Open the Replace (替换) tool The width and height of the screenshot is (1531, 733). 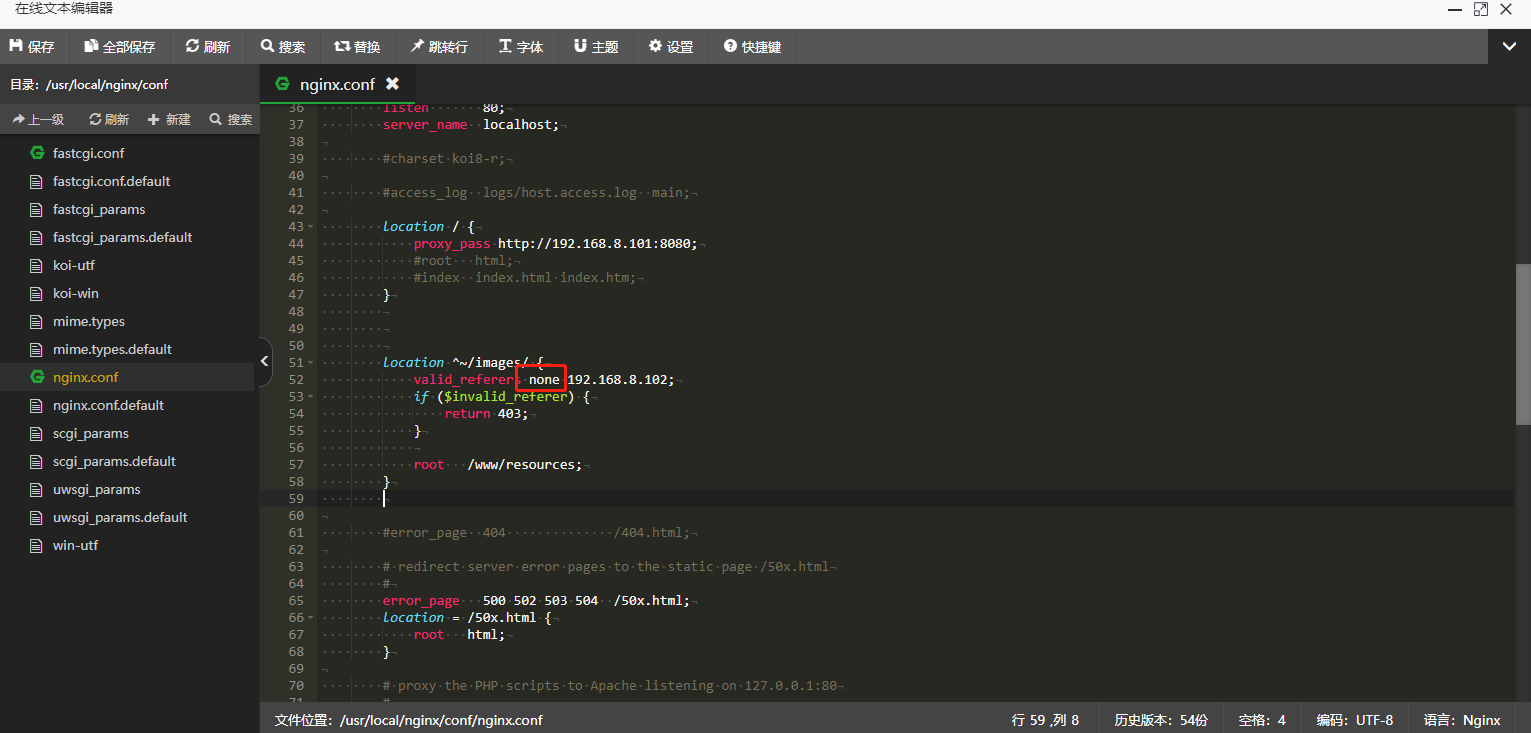pyautogui.click(x=357, y=47)
